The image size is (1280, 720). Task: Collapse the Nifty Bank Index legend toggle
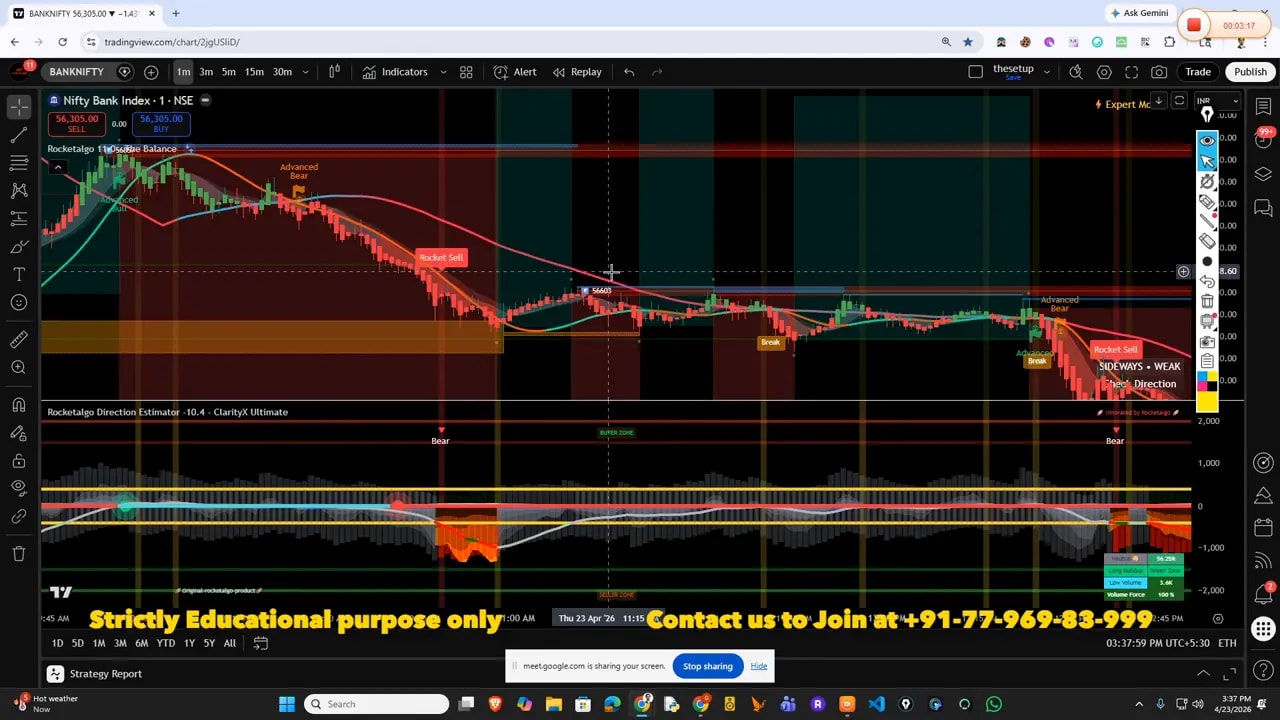[x=205, y=100]
